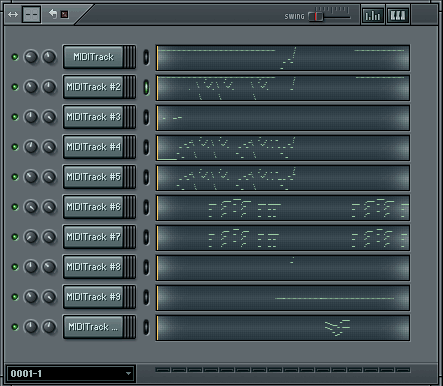Open piano roll preview of MIDITrack #6

(283, 208)
